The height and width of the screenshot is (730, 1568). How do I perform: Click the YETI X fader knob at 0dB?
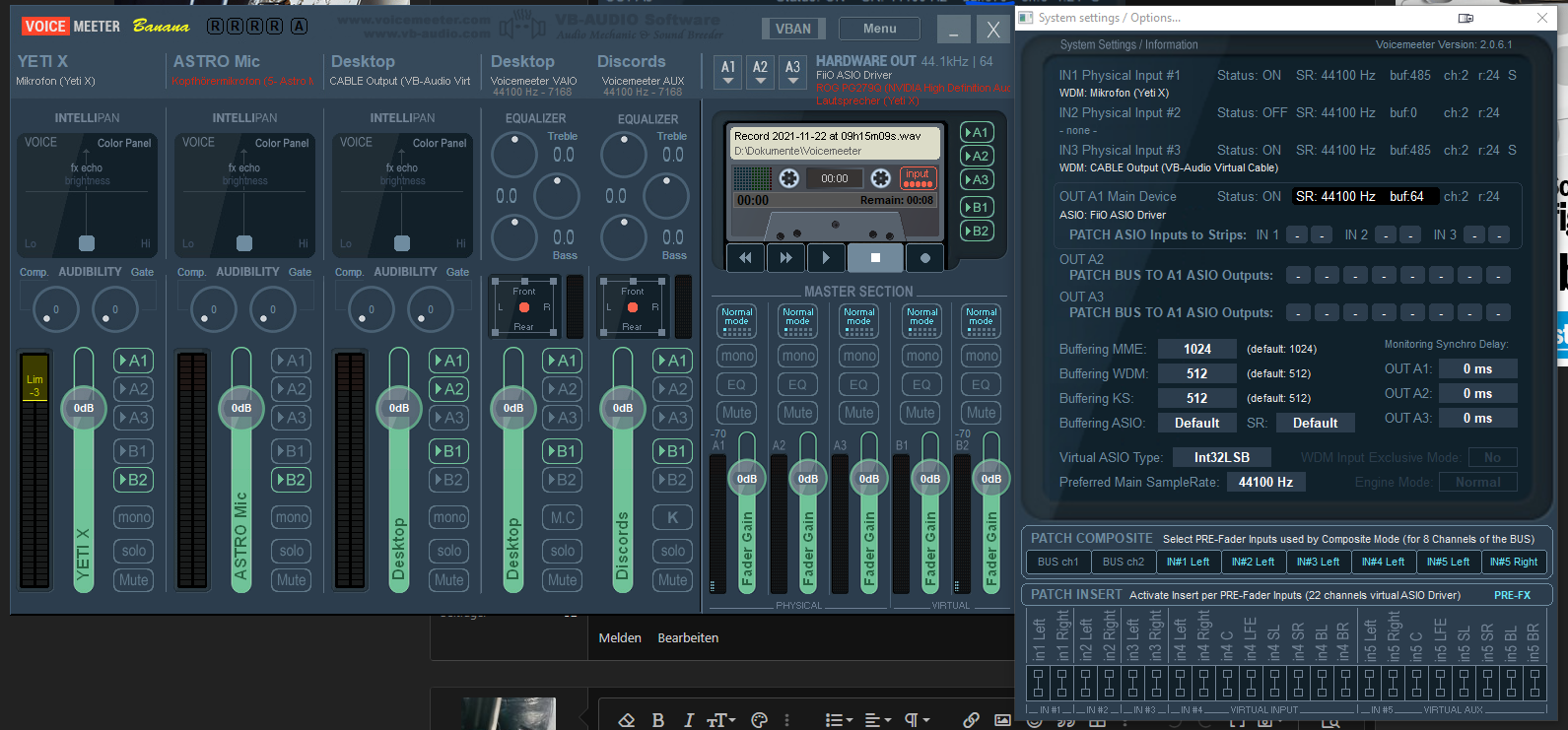[x=84, y=408]
